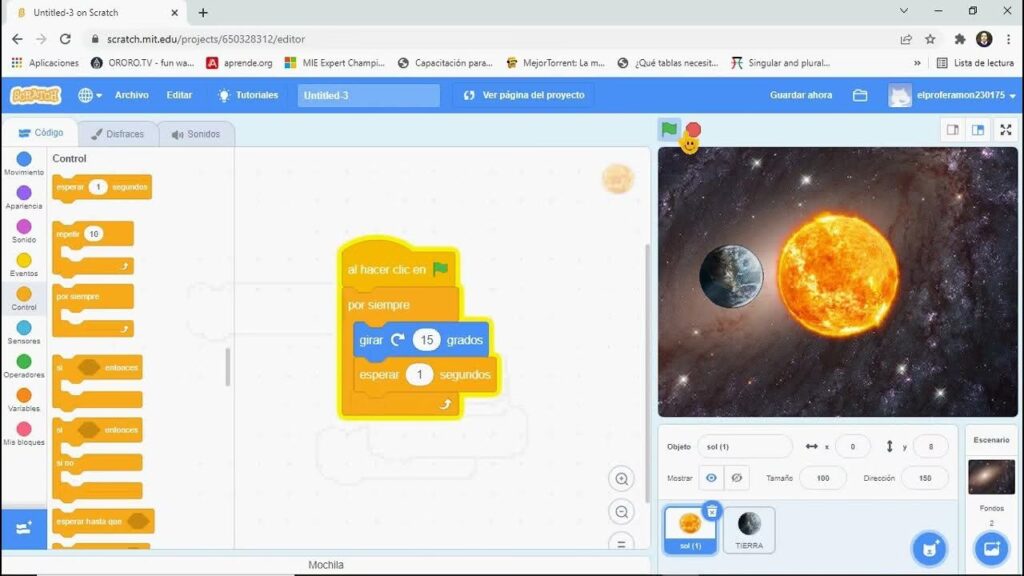Viewport: 1024px width, 576px height.
Task: Open the Archivo menu
Action: pyautogui.click(x=131, y=95)
